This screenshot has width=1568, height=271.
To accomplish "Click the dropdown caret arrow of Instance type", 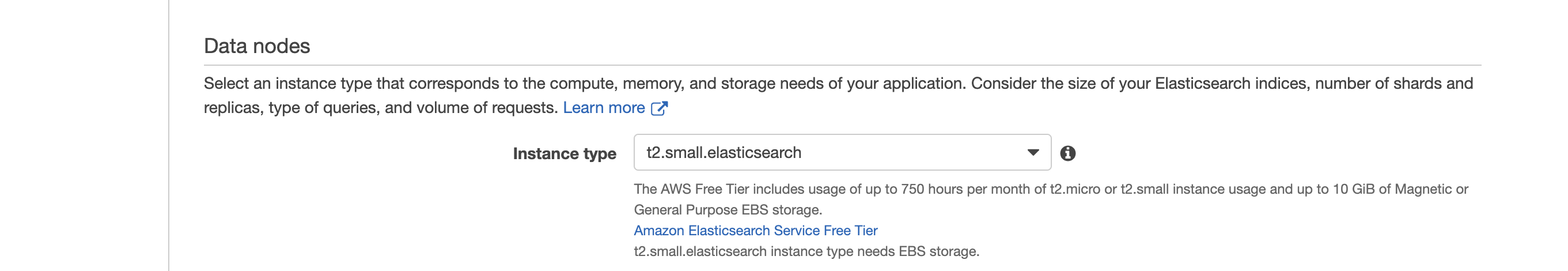I will coord(1033,152).
